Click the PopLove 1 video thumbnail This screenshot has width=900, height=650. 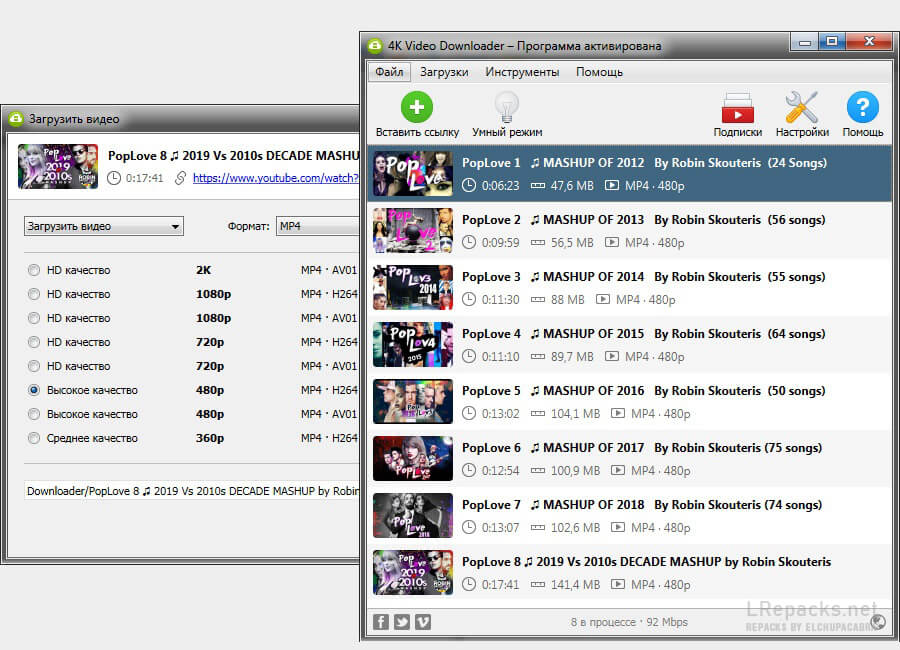pyautogui.click(x=413, y=173)
